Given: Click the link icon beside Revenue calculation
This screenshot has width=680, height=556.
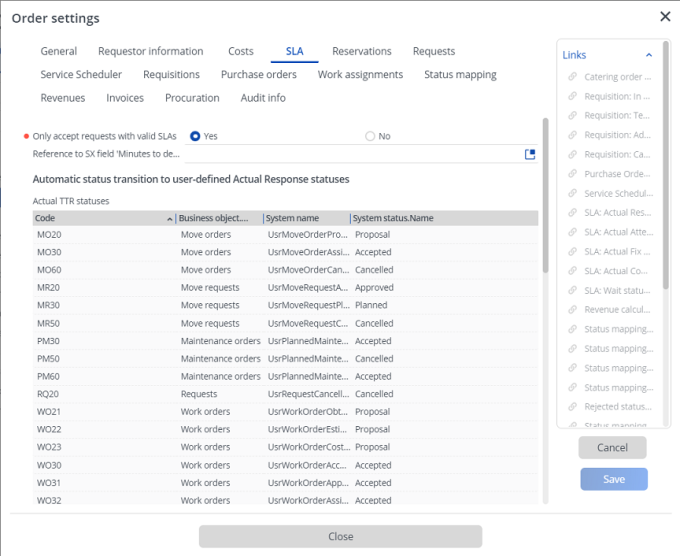Looking at the screenshot, I should pos(572,310).
